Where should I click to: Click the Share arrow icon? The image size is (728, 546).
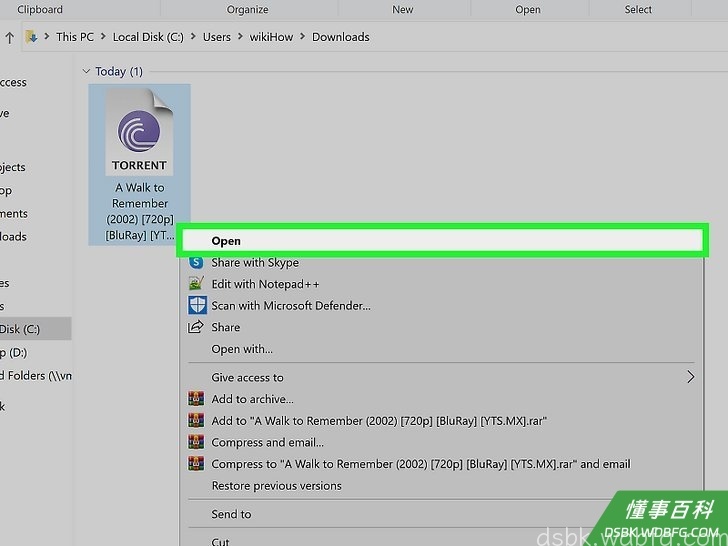tap(195, 327)
